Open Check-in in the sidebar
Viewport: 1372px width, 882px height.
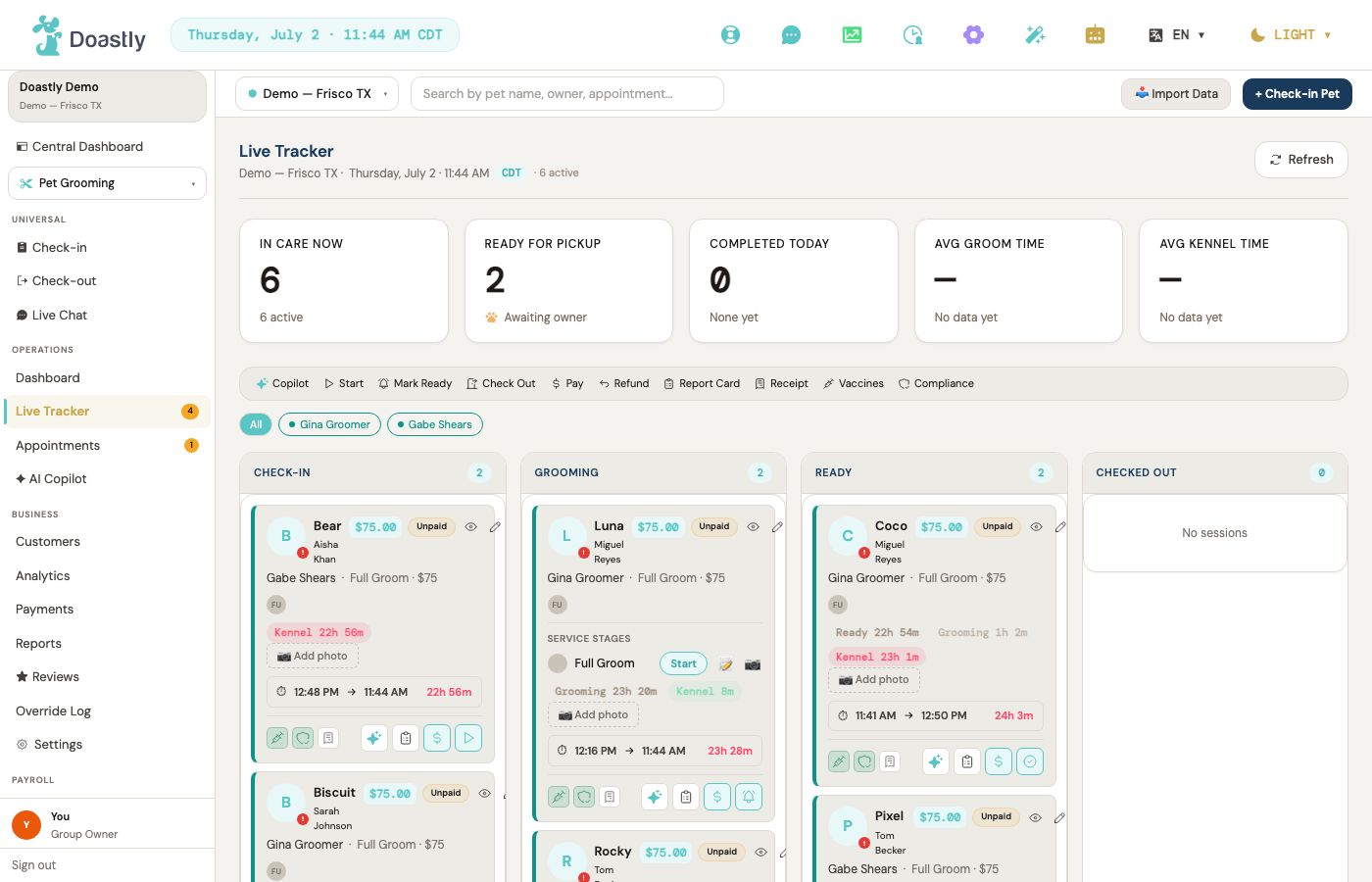click(107, 248)
